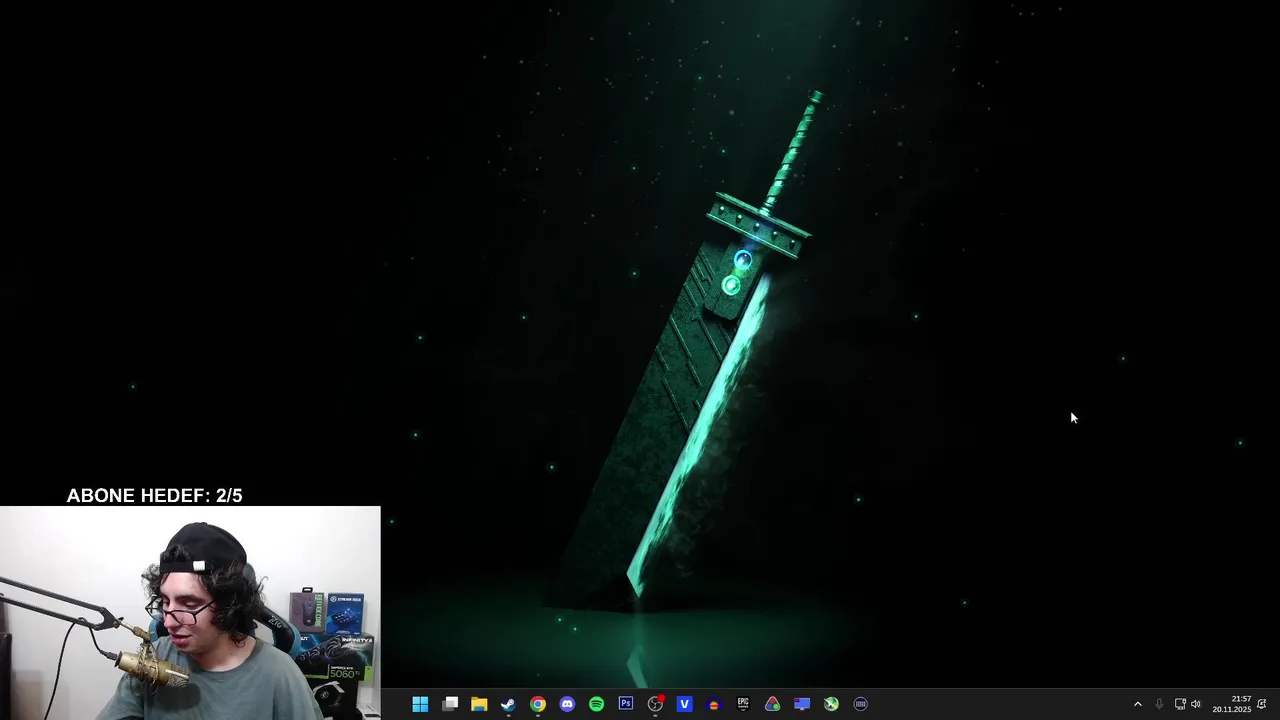
Task: Launch File Explorer from the taskbar
Action: (x=479, y=704)
